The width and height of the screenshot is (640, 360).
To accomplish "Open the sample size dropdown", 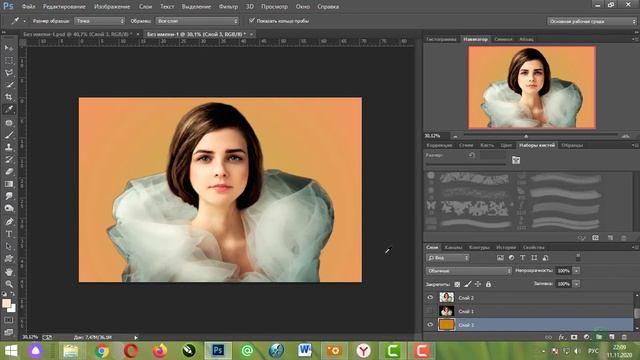I will point(99,21).
